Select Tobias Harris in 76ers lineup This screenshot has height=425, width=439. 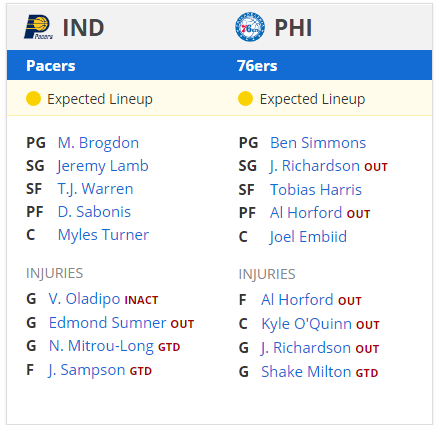pyautogui.click(x=316, y=190)
